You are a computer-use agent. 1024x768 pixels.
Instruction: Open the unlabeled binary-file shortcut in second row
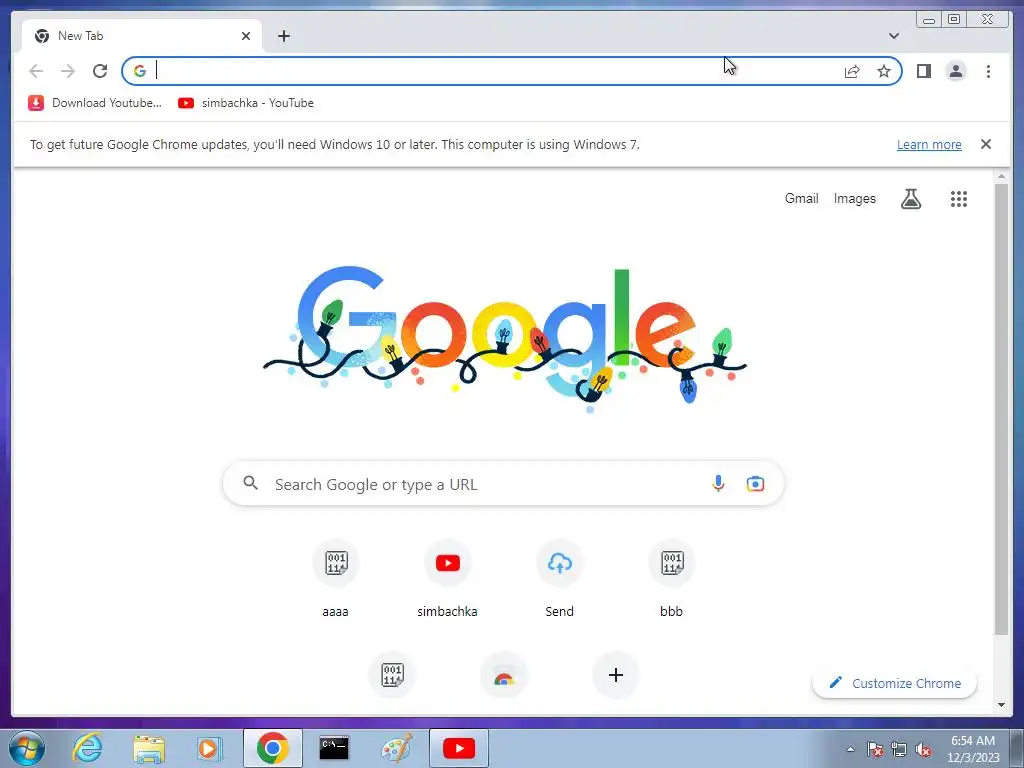pos(392,675)
